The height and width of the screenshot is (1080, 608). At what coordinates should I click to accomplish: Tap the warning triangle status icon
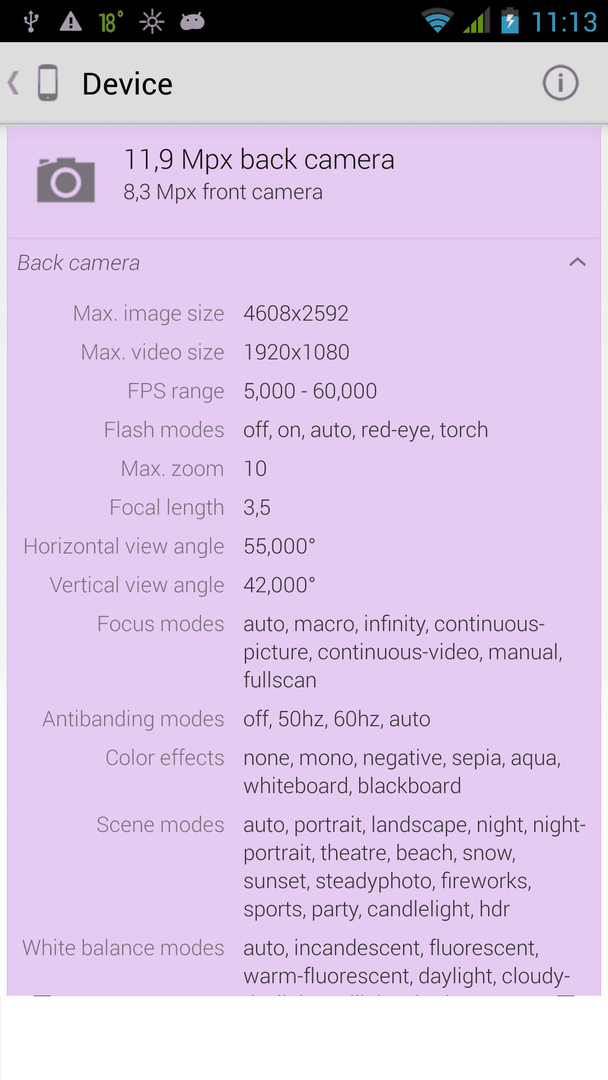coord(70,22)
